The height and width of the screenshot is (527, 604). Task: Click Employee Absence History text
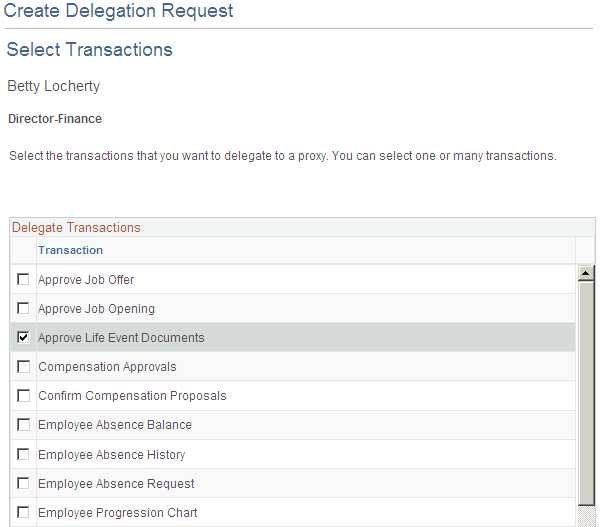pos(111,455)
